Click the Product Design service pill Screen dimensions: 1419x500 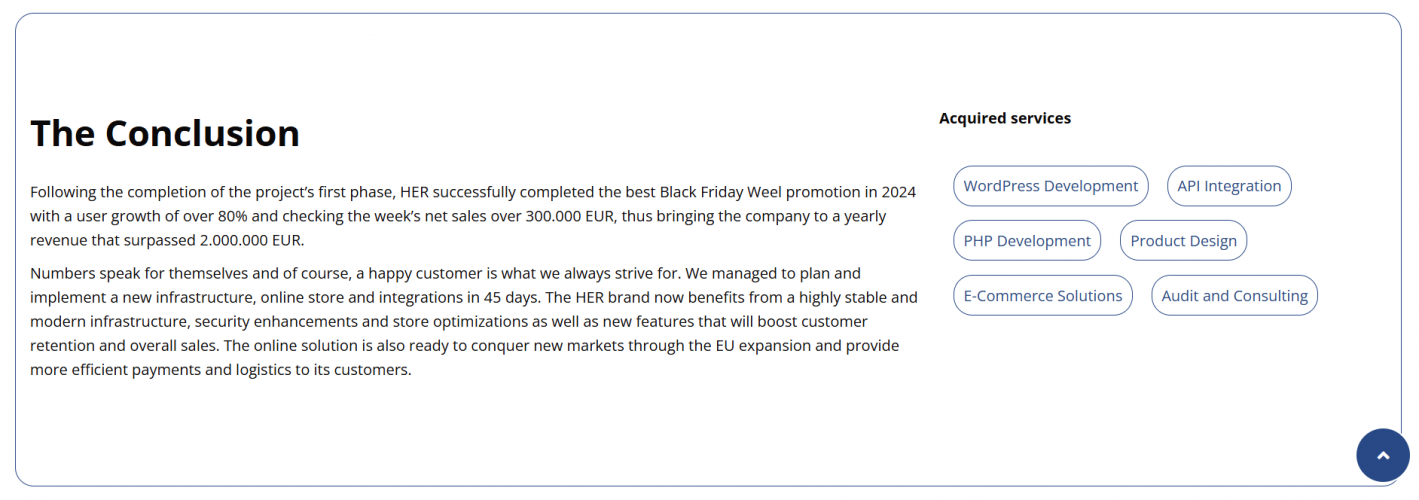pos(1183,241)
